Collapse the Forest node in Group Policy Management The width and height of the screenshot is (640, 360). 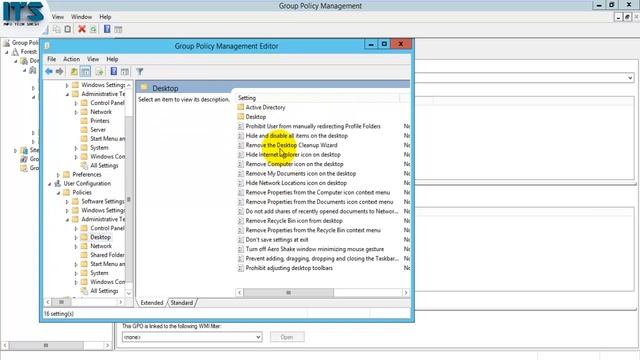pyautogui.click(x=7, y=52)
